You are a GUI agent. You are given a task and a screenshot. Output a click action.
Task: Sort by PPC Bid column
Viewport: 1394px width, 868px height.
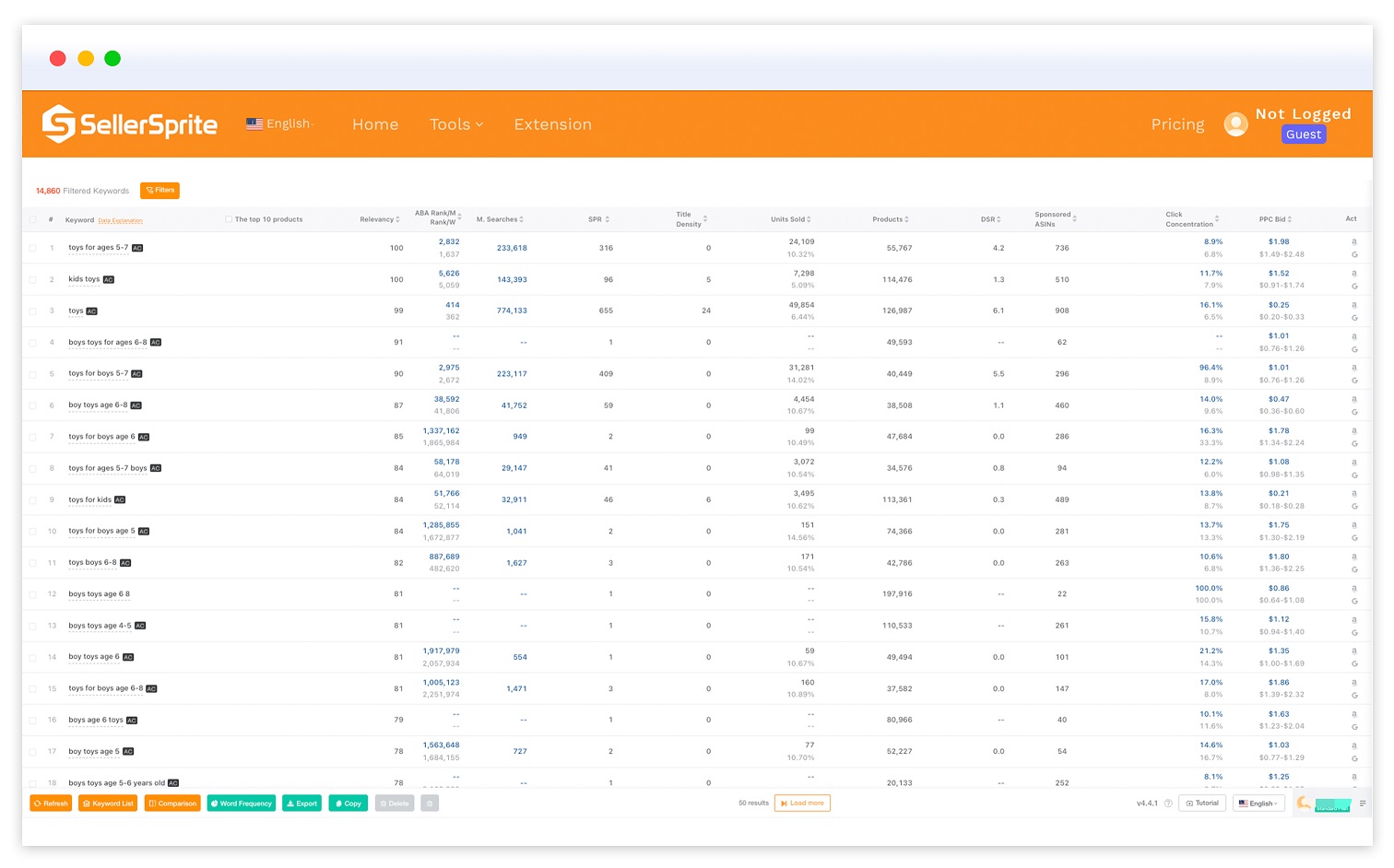pyautogui.click(x=1275, y=219)
